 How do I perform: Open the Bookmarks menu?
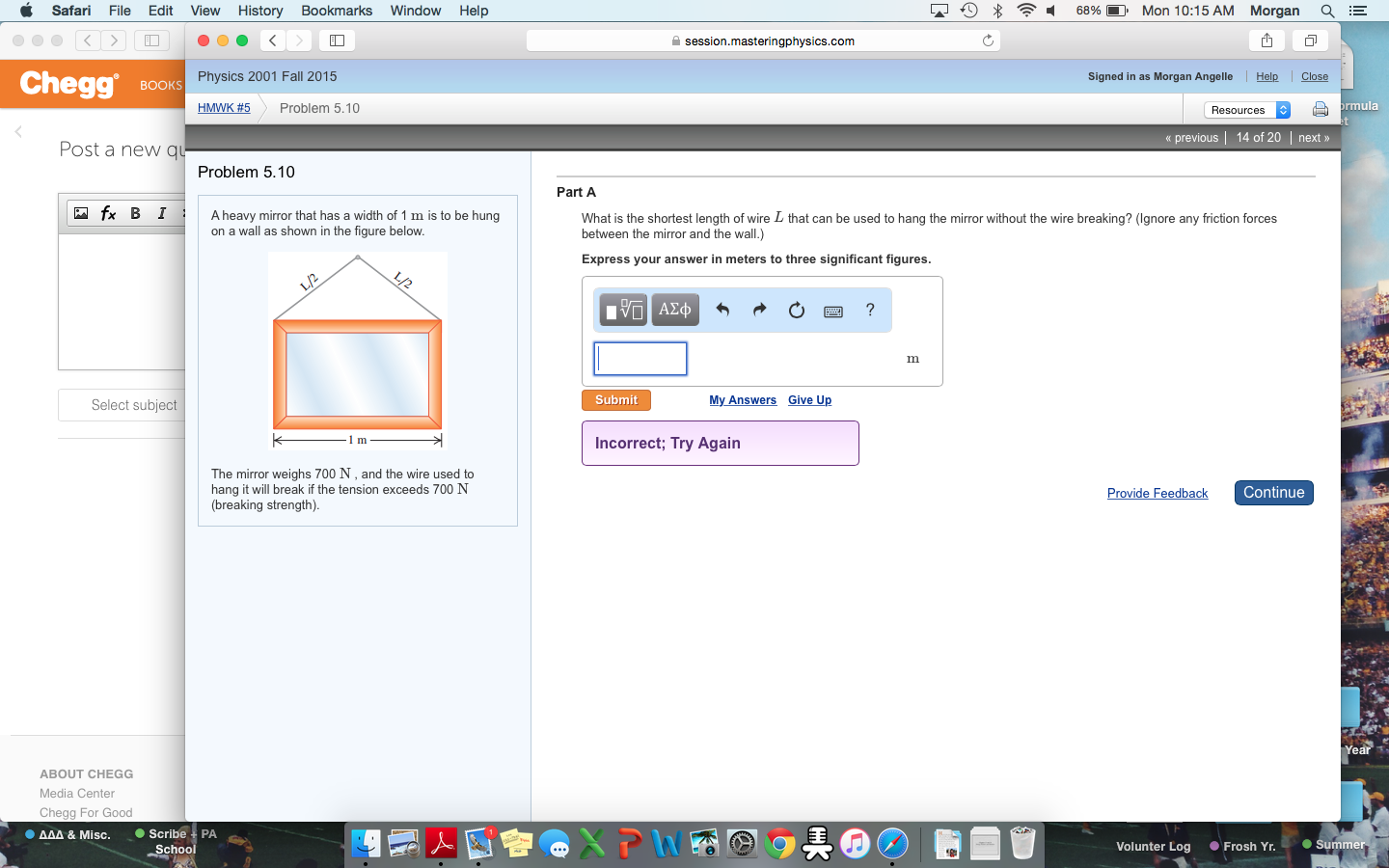337,11
